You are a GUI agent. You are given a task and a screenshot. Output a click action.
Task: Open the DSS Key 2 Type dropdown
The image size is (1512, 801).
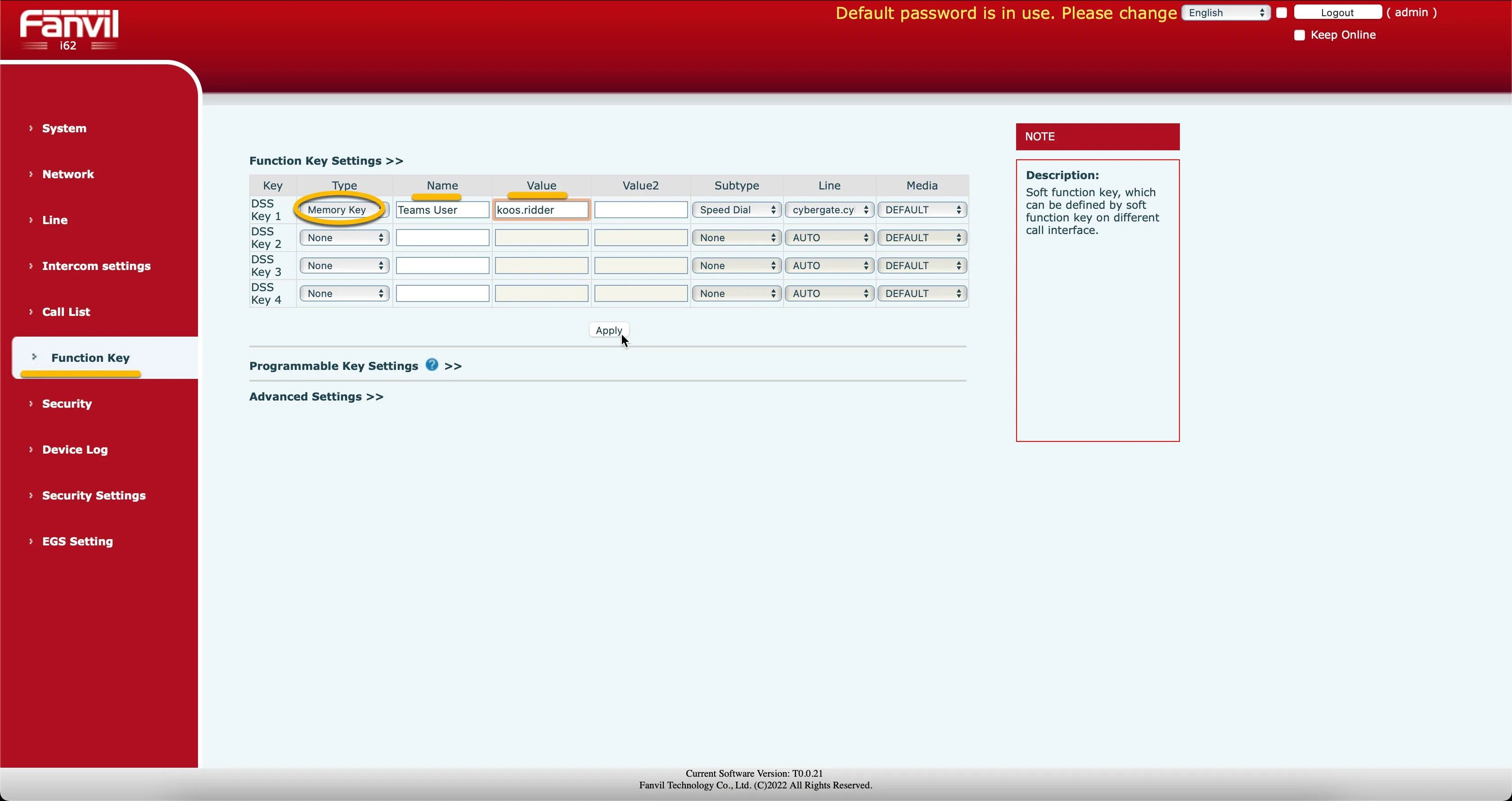click(x=344, y=238)
